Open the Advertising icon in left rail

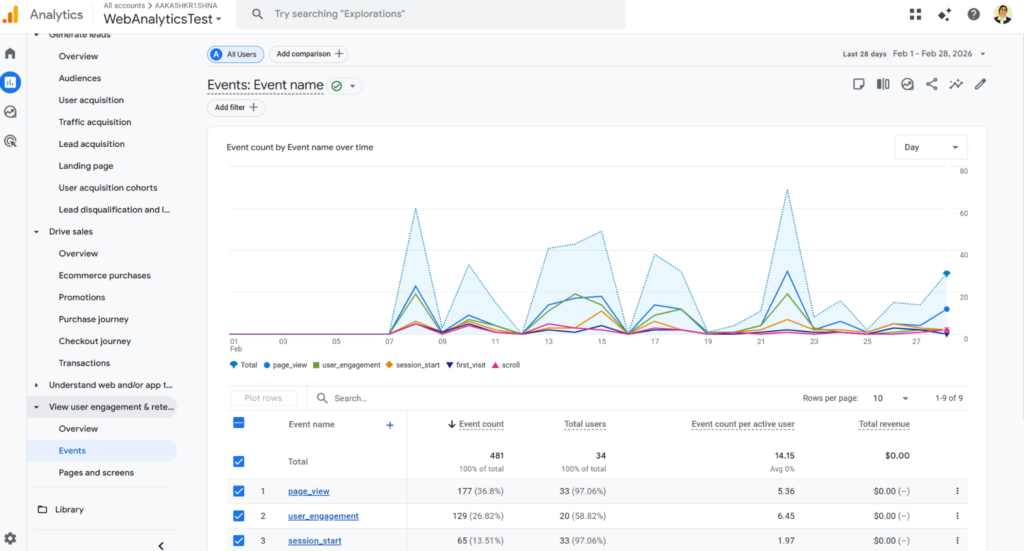pos(11,142)
